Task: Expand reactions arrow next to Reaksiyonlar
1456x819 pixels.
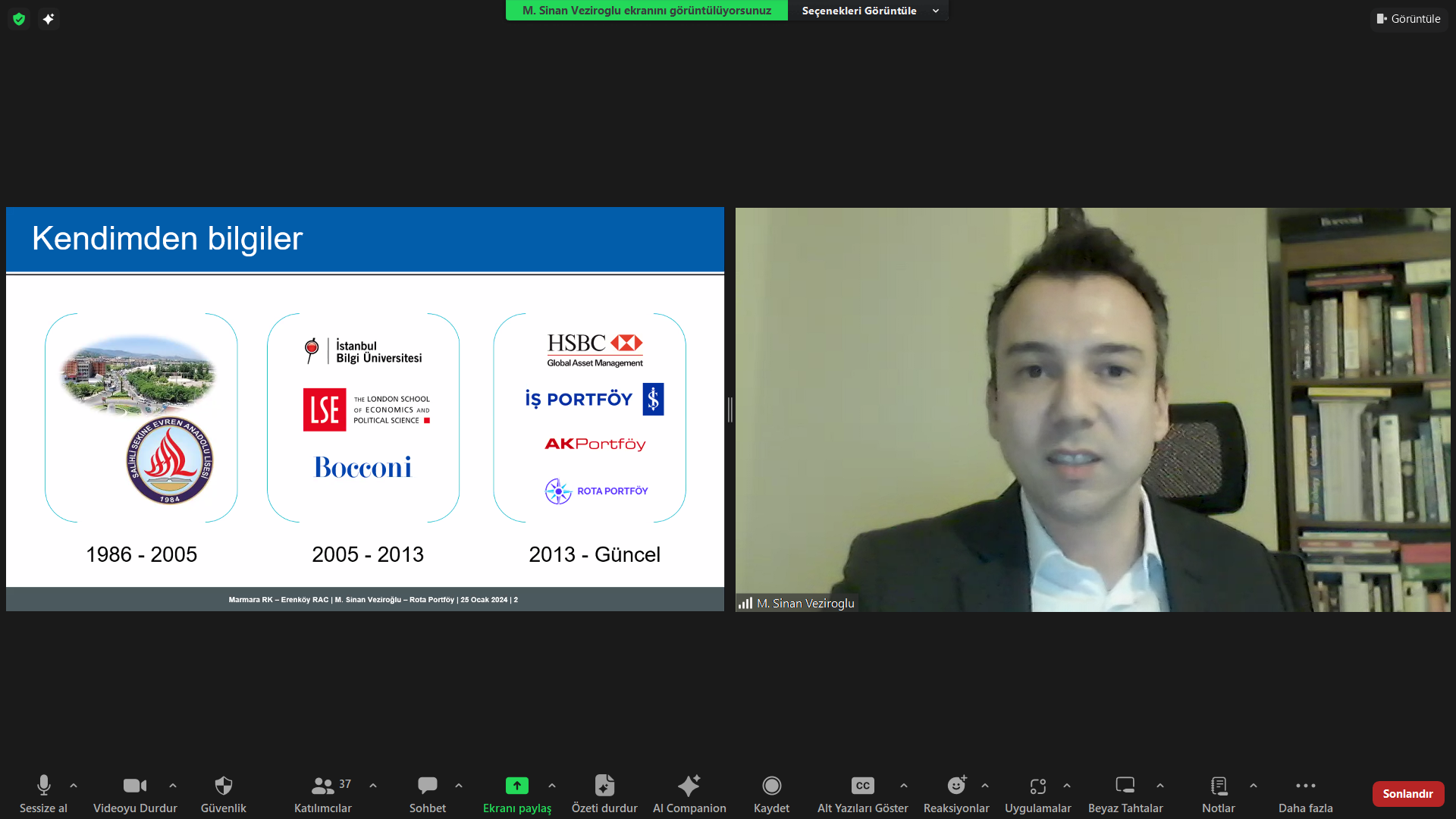Action: (985, 786)
